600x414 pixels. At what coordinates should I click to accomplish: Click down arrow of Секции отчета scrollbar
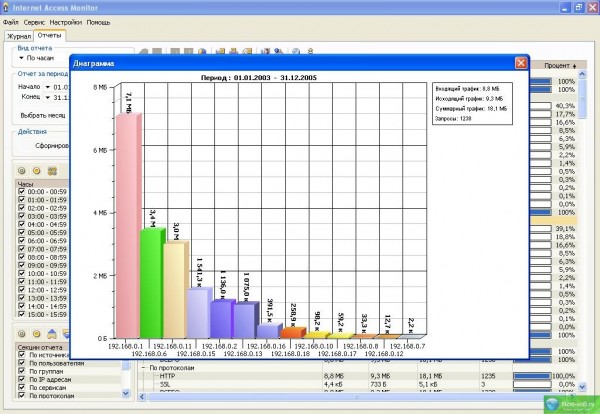pos(126,393)
